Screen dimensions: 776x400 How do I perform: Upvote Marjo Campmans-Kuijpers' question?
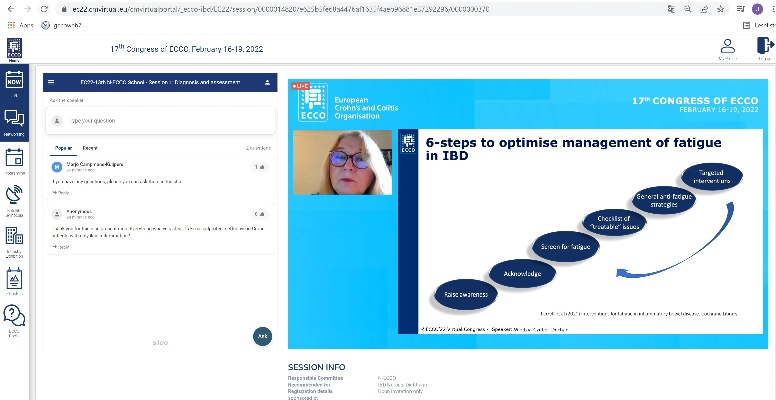pos(260,167)
